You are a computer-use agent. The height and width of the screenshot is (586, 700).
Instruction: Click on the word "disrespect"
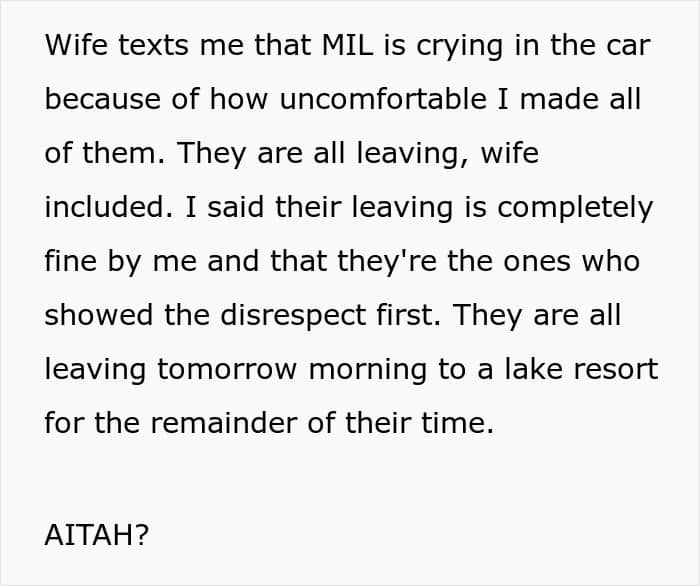point(293,315)
